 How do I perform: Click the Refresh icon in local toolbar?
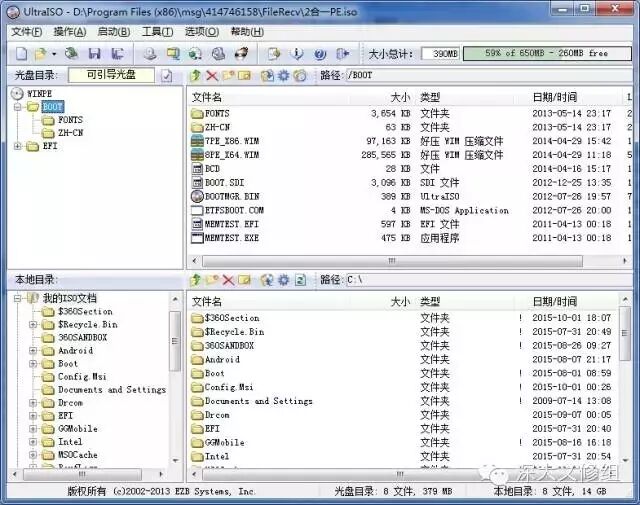300,280
